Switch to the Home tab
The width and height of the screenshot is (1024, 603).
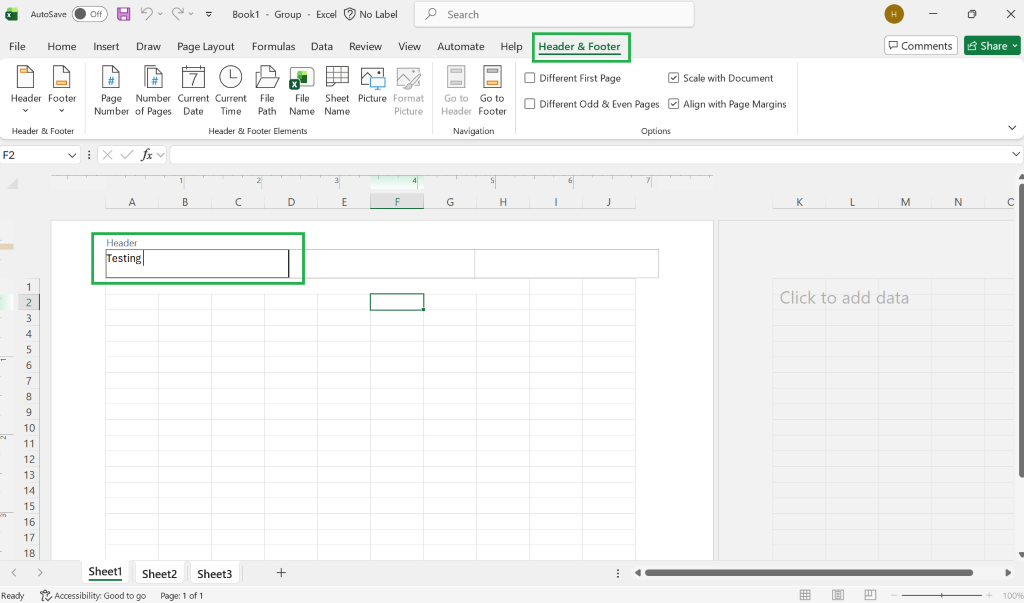[61, 46]
